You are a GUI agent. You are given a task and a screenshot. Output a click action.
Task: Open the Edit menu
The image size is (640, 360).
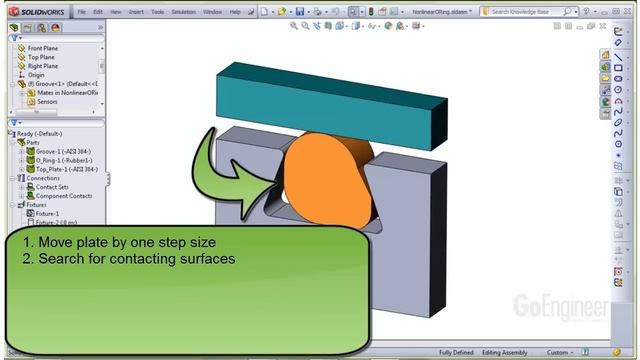(x=98, y=12)
